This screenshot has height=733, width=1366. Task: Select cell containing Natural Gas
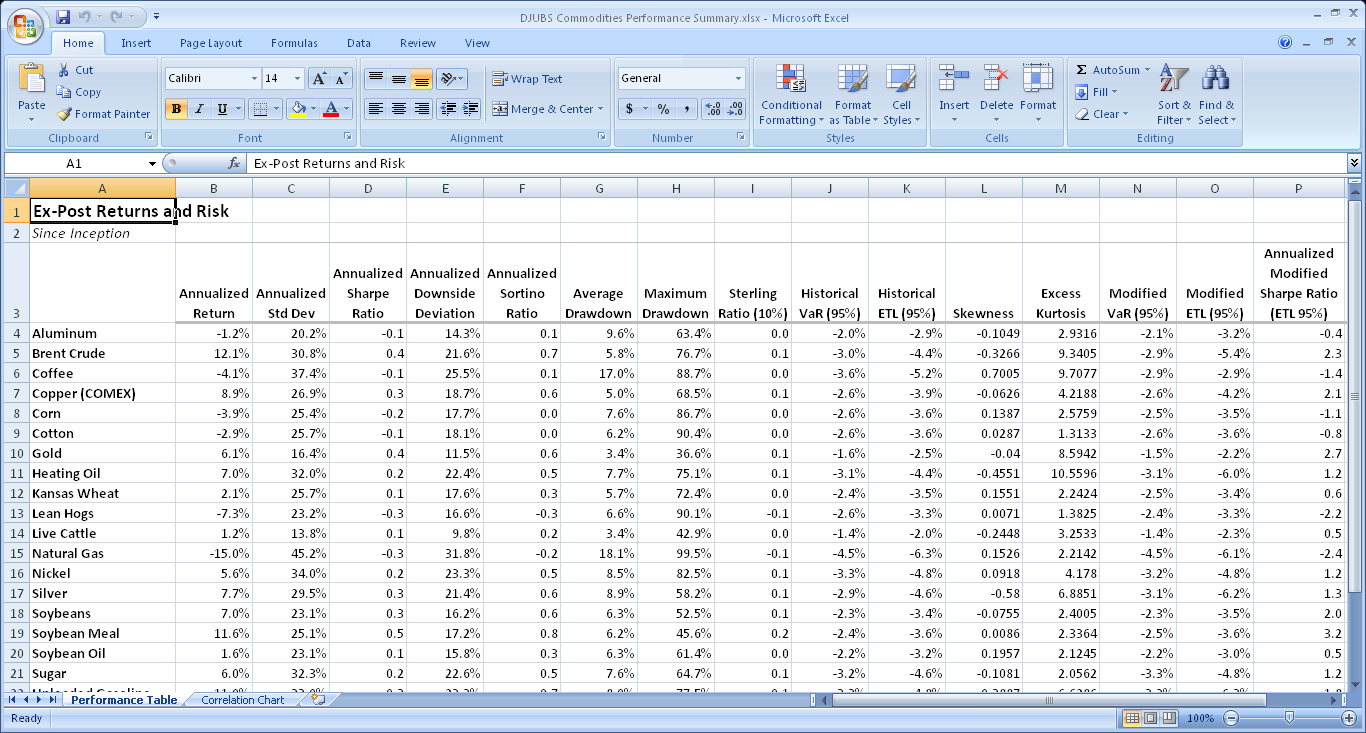click(102, 553)
